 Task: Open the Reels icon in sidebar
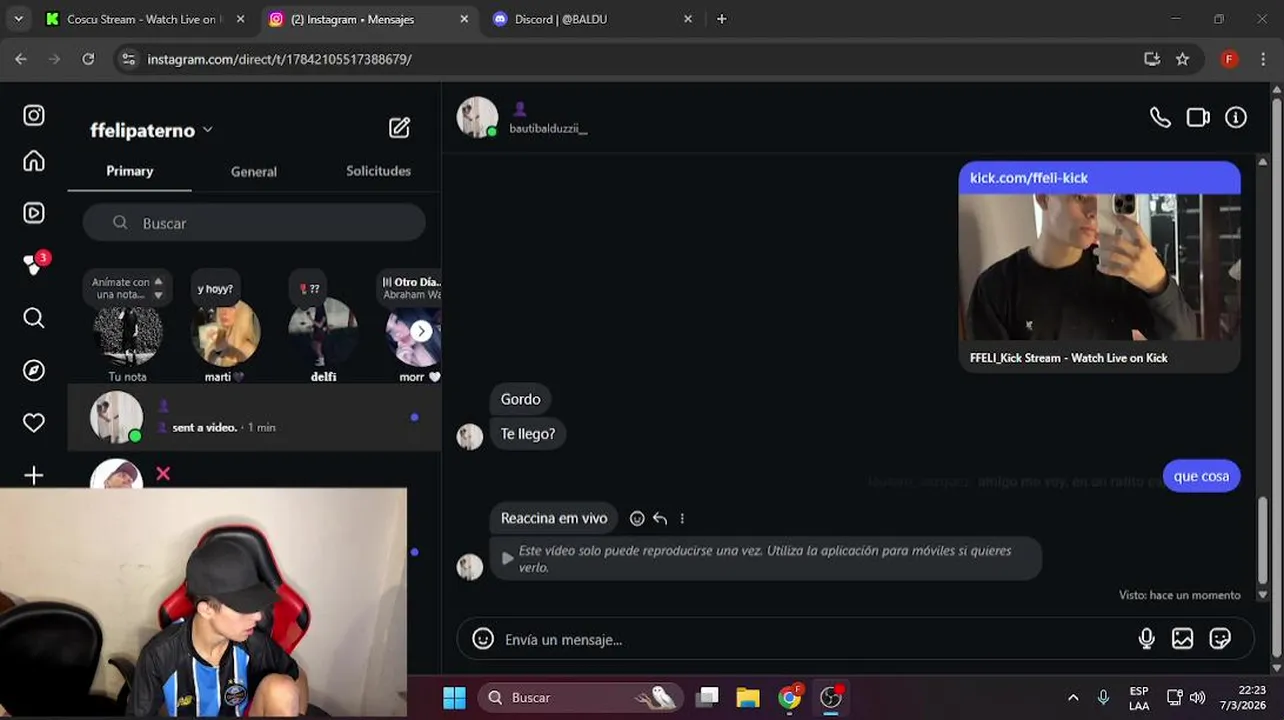34,213
